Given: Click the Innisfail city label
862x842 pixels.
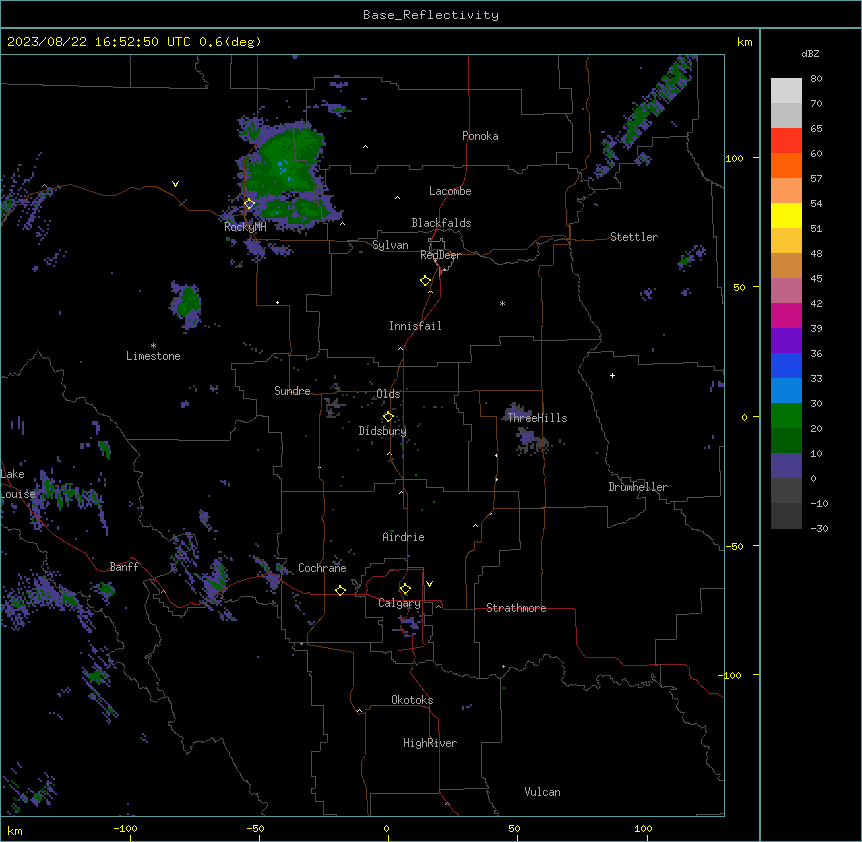Looking at the screenshot, I should pos(415,326).
